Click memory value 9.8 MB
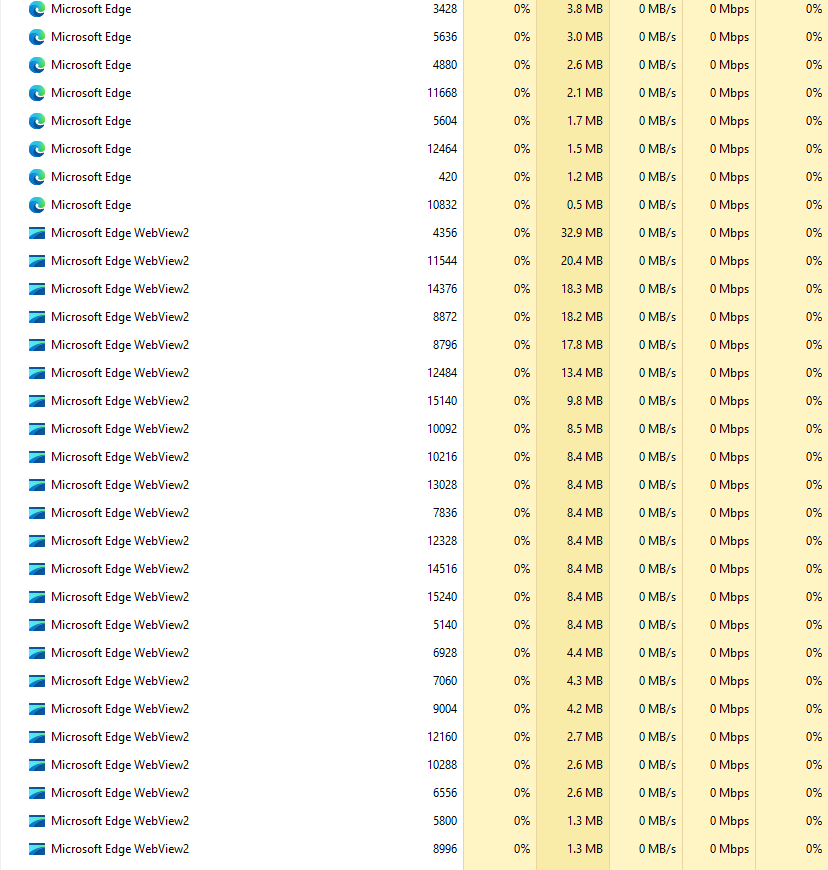This screenshot has width=828, height=870. click(x=584, y=401)
